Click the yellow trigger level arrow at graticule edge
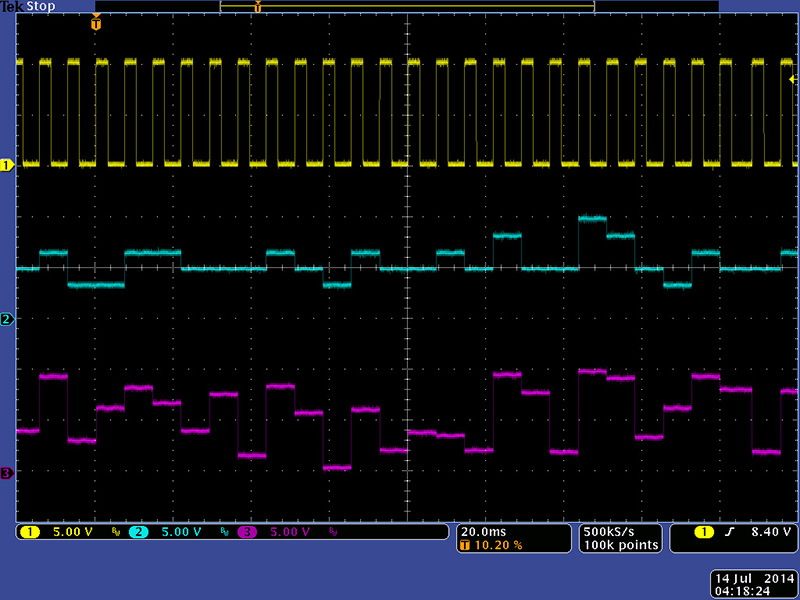This screenshot has width=800, height=600. click(x=792, y=80)
